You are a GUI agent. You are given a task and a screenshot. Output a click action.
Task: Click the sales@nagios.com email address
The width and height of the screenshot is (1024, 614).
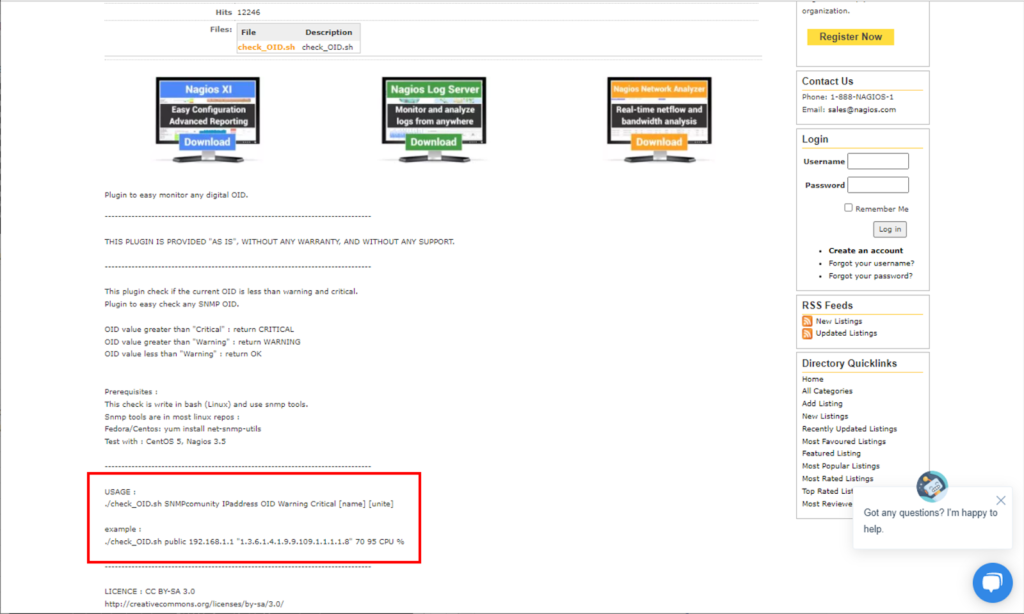tap(862, 110)
